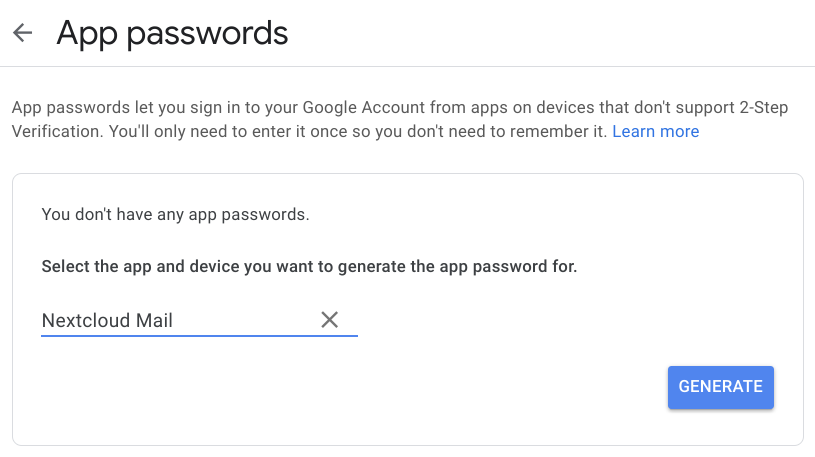Remove custom app name using the X
Viewport: 815px width, 457px height.
coord(330,320)
